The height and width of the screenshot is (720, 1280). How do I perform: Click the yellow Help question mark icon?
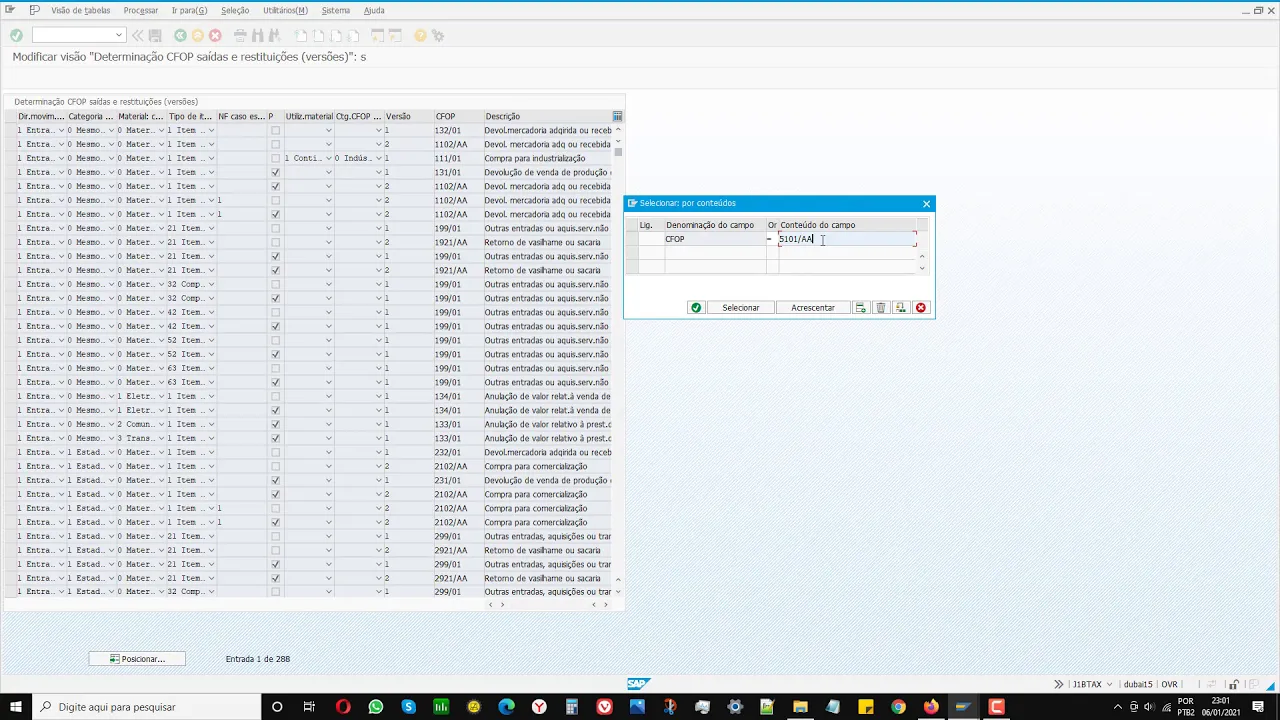coord(420,35)
